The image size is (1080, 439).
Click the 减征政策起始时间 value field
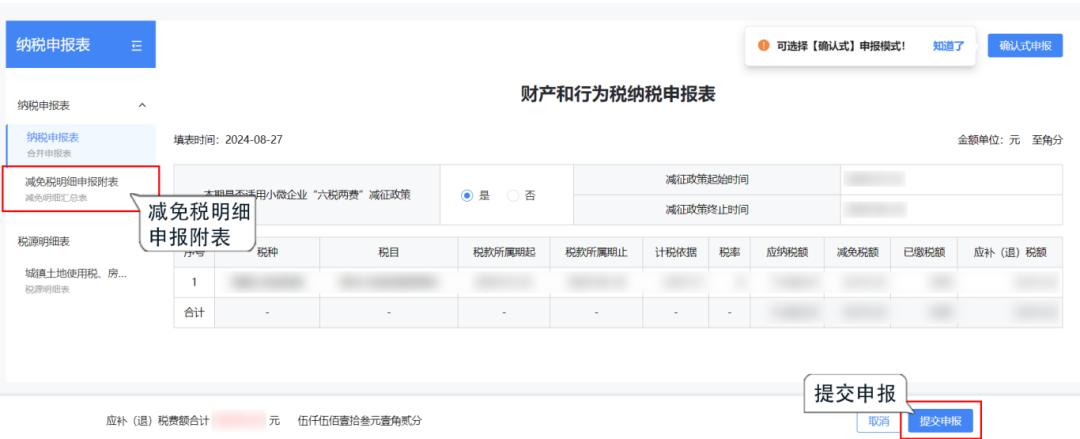(x=950, y=180)
